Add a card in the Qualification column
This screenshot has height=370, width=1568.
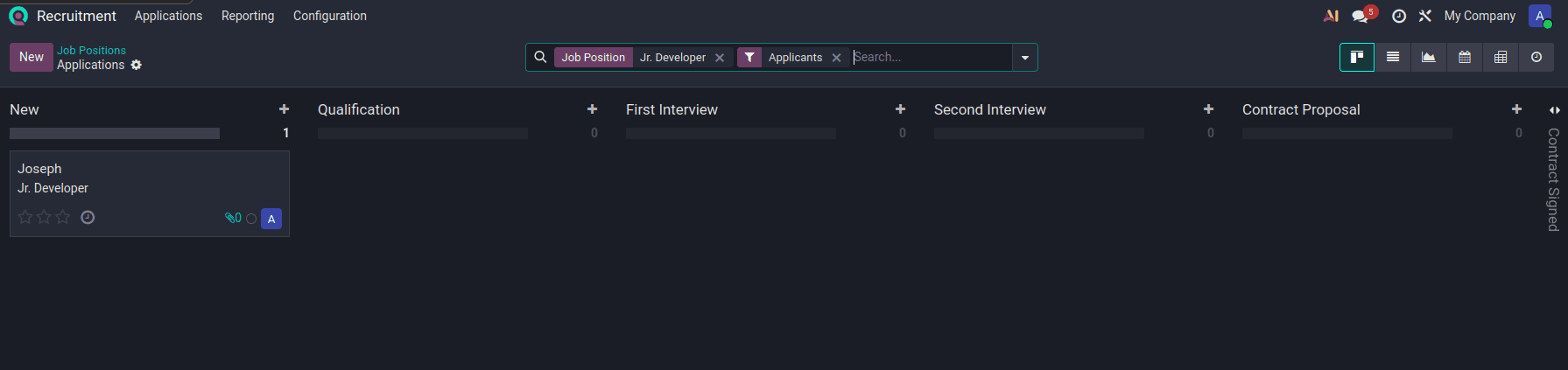[x=592, y=109]
